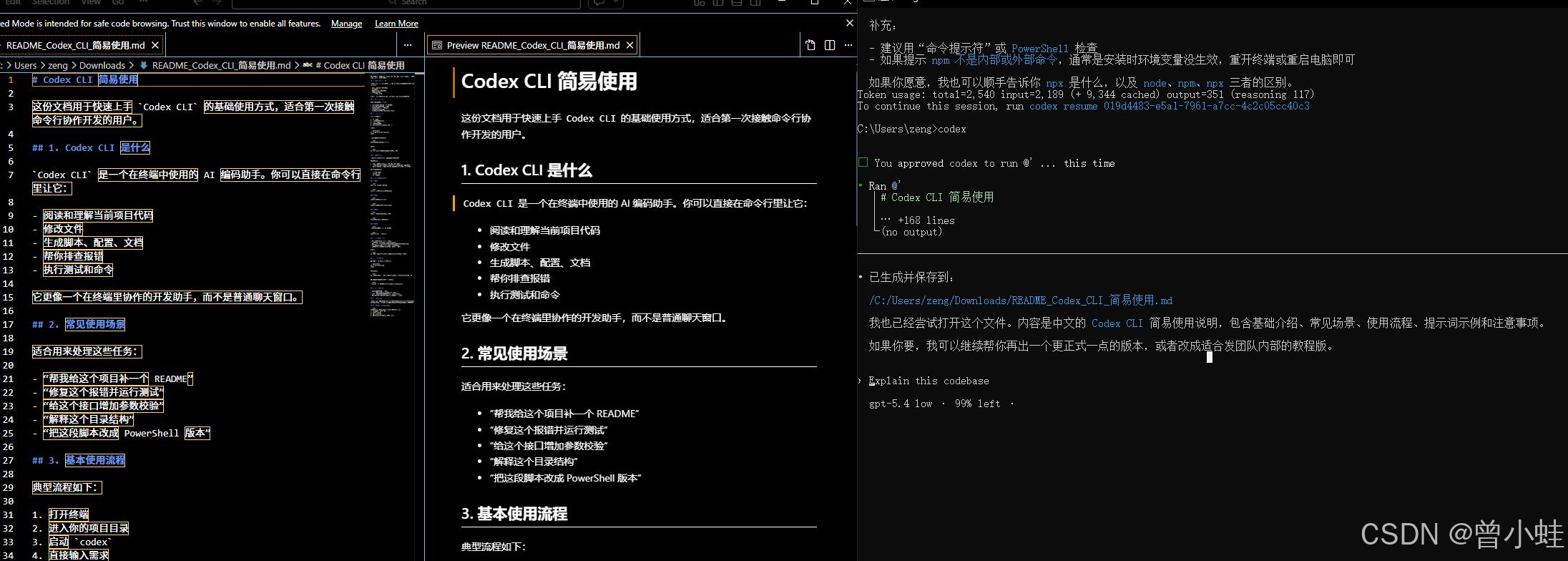Image resolution: width=1568 pixels, height=561 pixels.
Task: Click '## 1. Codex CLI 是什么' in source
Action: click(91, 147)
